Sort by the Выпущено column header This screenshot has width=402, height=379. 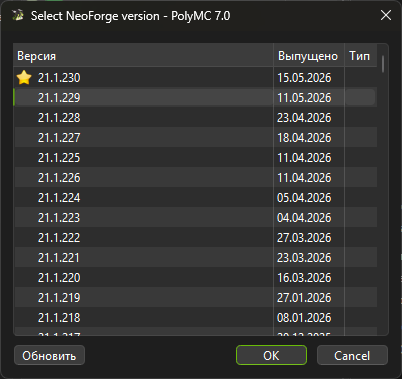coord(309,56)
